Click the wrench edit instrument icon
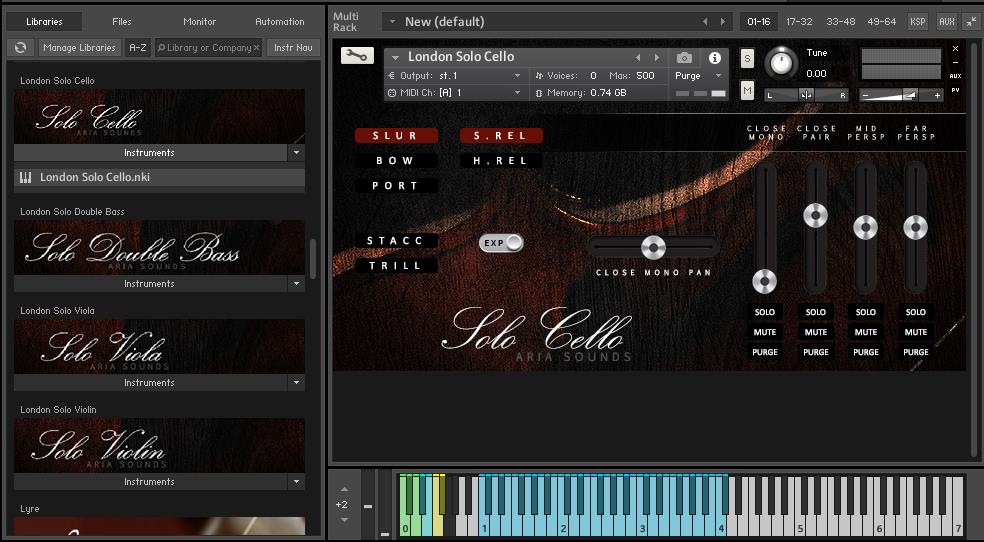 click(x=357, y=56)
